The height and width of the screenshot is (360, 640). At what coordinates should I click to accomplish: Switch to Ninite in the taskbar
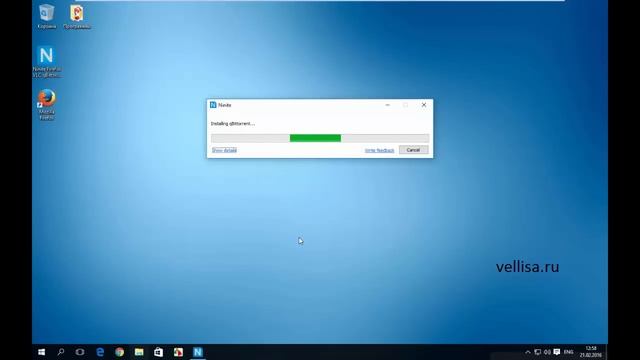coord(198,352)
